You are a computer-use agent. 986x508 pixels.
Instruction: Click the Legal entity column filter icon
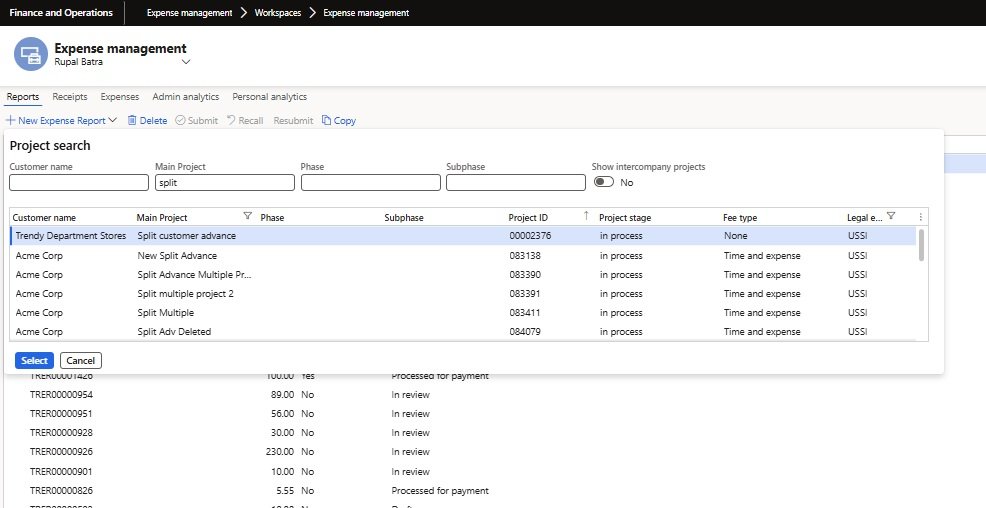[x=891, y=216]
